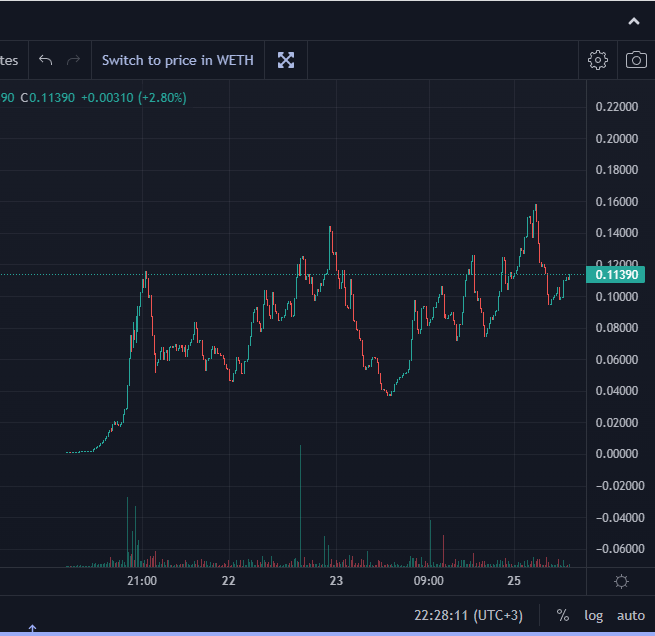Image resolution: width=655 pixels, height=636 pixels.
Task: Click Switch to price in WETH
Action: tap(178, 61)
